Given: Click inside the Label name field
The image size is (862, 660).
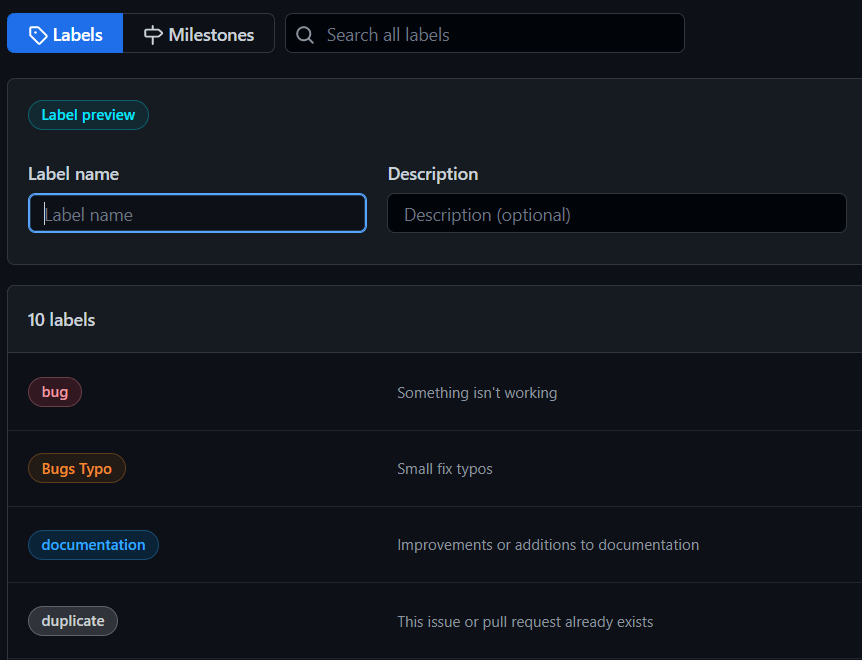Looking at the screenshot, I should point(197,212).
